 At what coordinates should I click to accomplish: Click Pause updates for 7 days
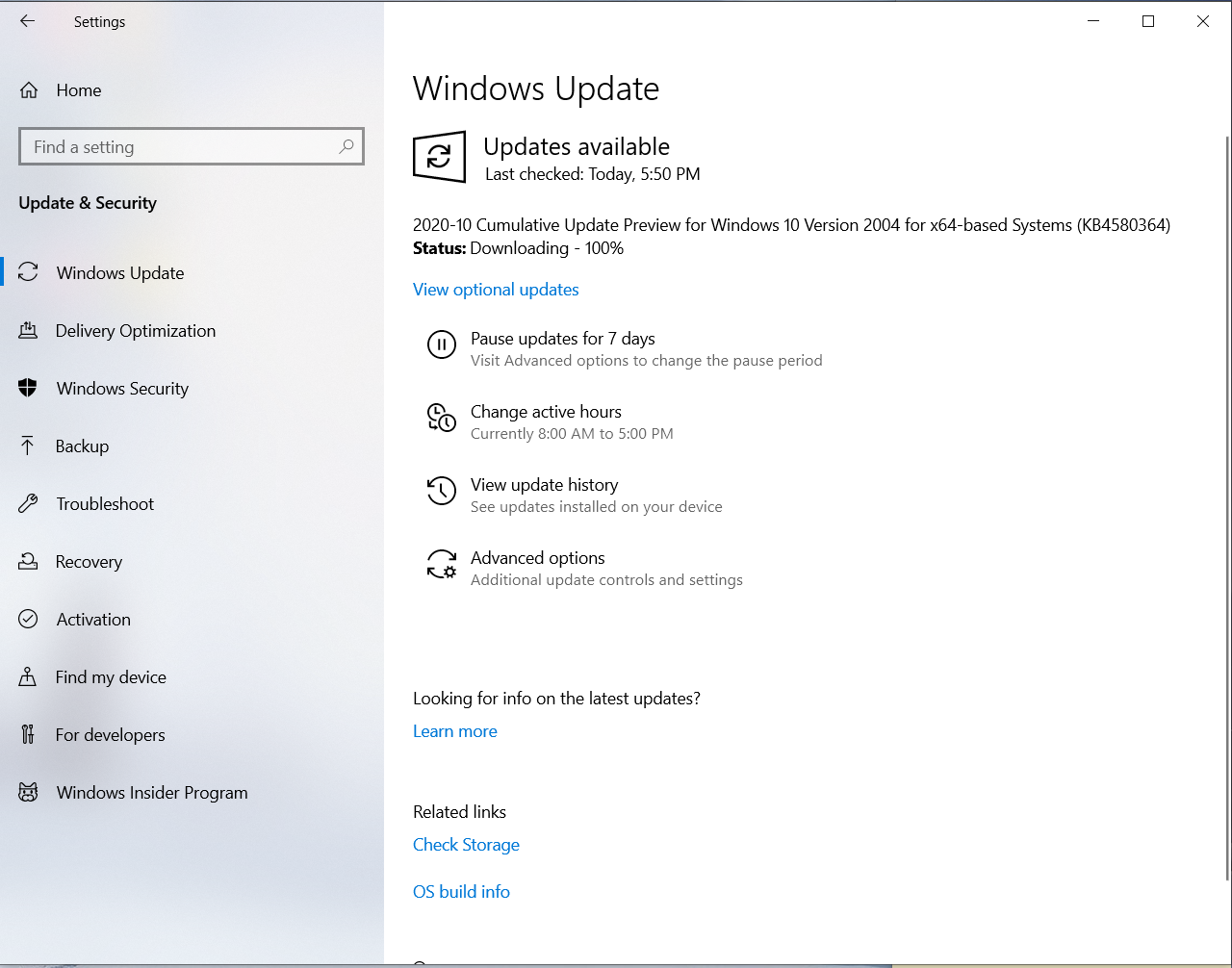(562, 339)
